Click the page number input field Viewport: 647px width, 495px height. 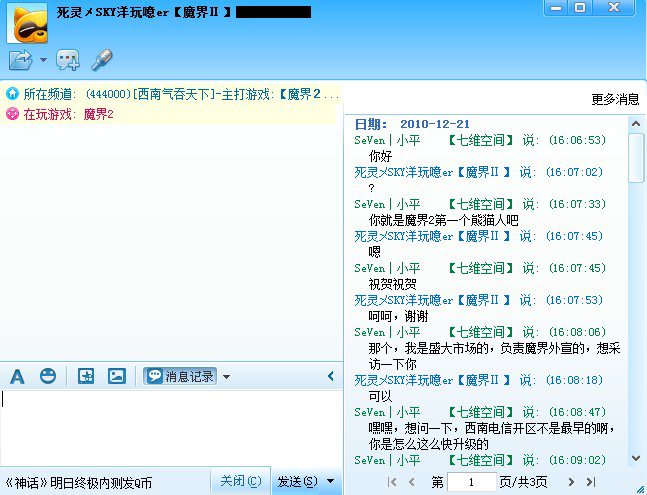(x=471, y=482)
